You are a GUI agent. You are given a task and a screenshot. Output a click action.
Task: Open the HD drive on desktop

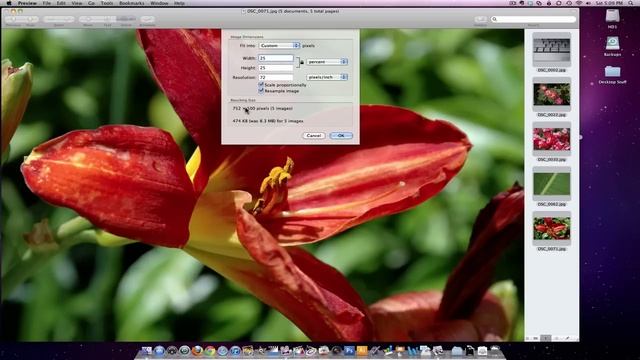[x=612, y=16]
